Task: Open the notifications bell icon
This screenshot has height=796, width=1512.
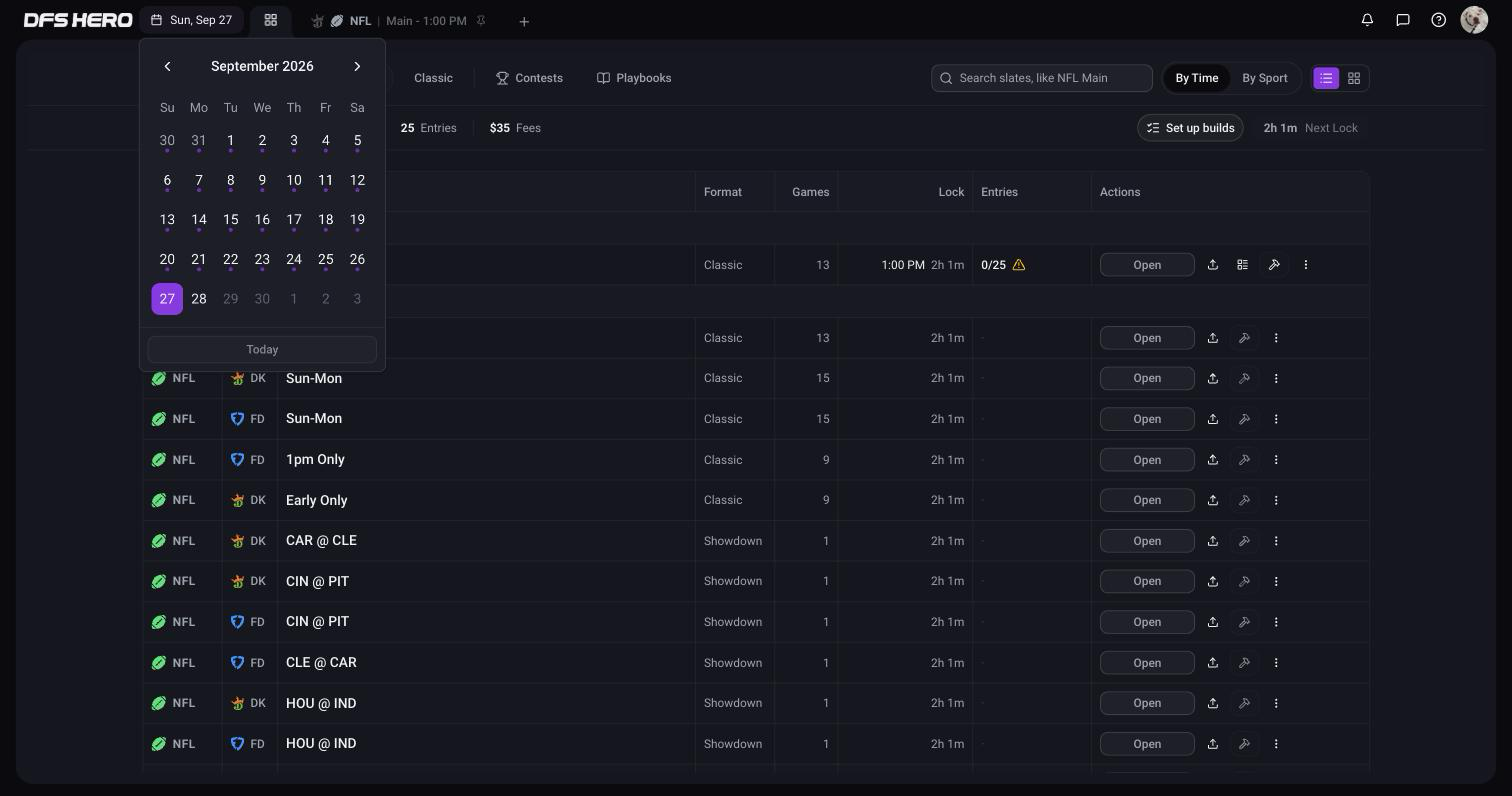Action: click(x=1367, y=20)
